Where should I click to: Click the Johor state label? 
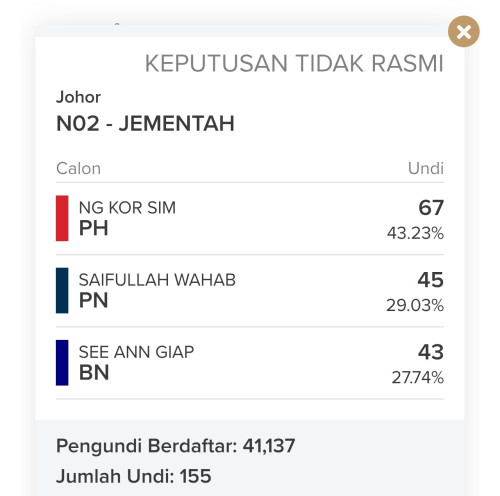[x=78, y=97]
